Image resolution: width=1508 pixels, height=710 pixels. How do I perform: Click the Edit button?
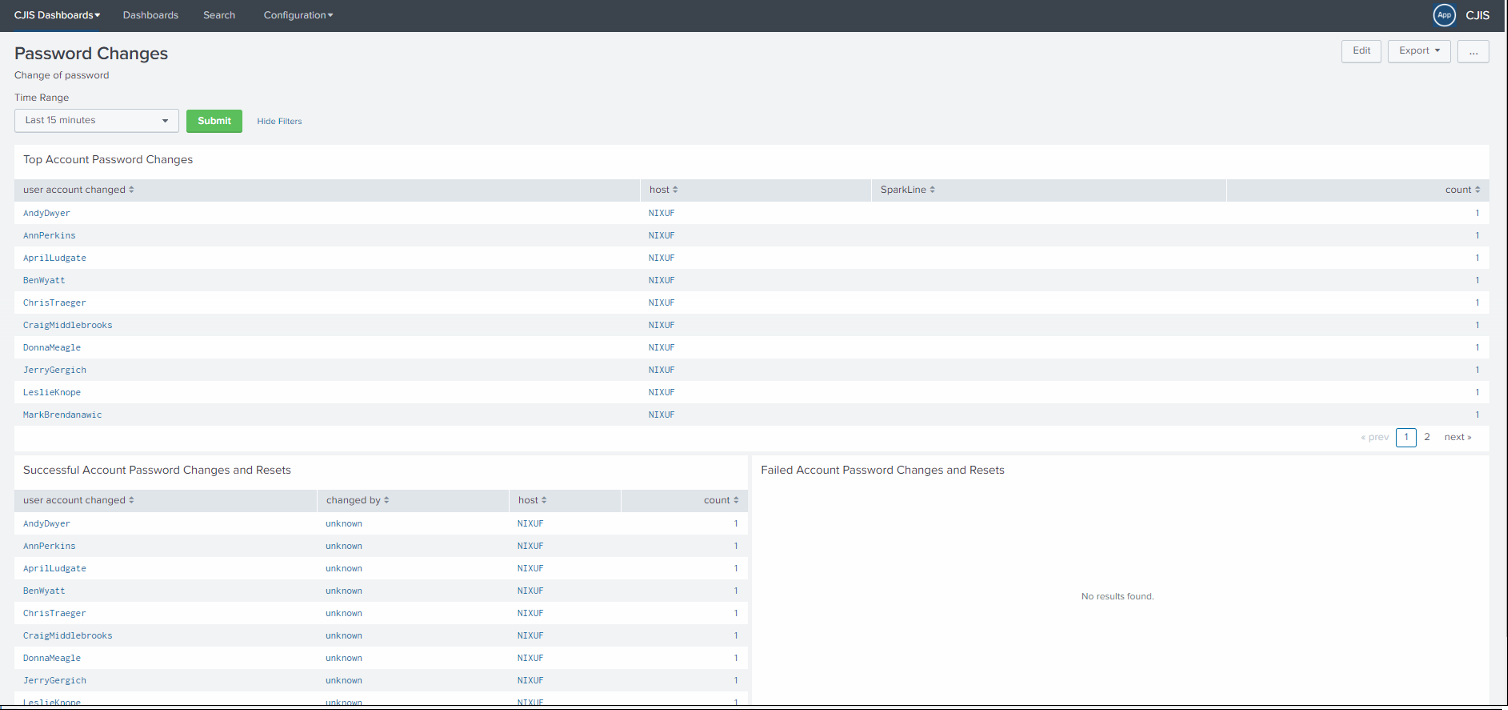tap(1361, 51)
